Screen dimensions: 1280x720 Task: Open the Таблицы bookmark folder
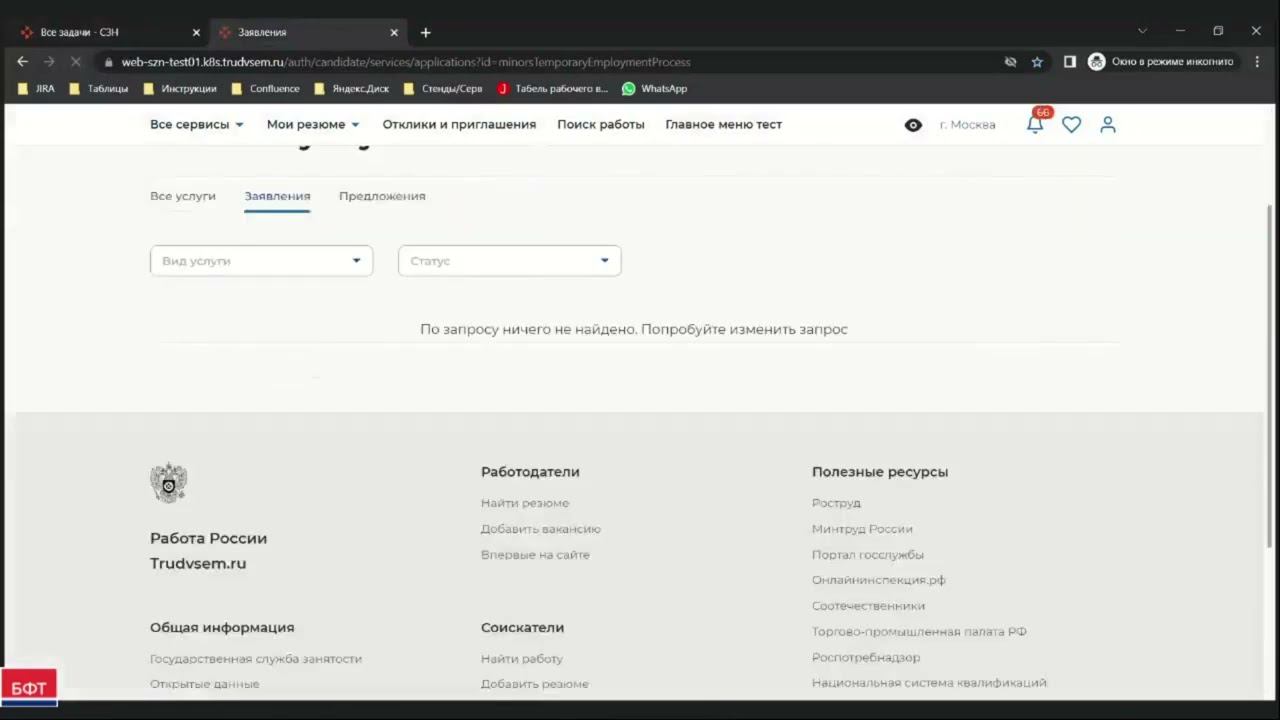[99, 88]
